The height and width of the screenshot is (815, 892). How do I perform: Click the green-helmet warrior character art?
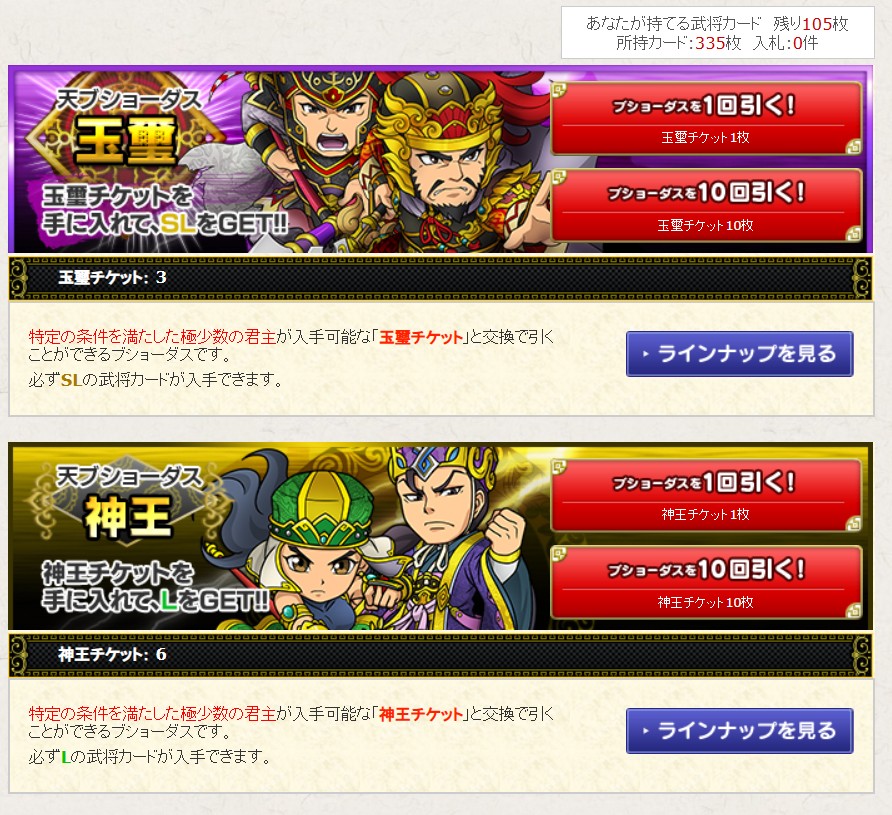pos(319,557)
